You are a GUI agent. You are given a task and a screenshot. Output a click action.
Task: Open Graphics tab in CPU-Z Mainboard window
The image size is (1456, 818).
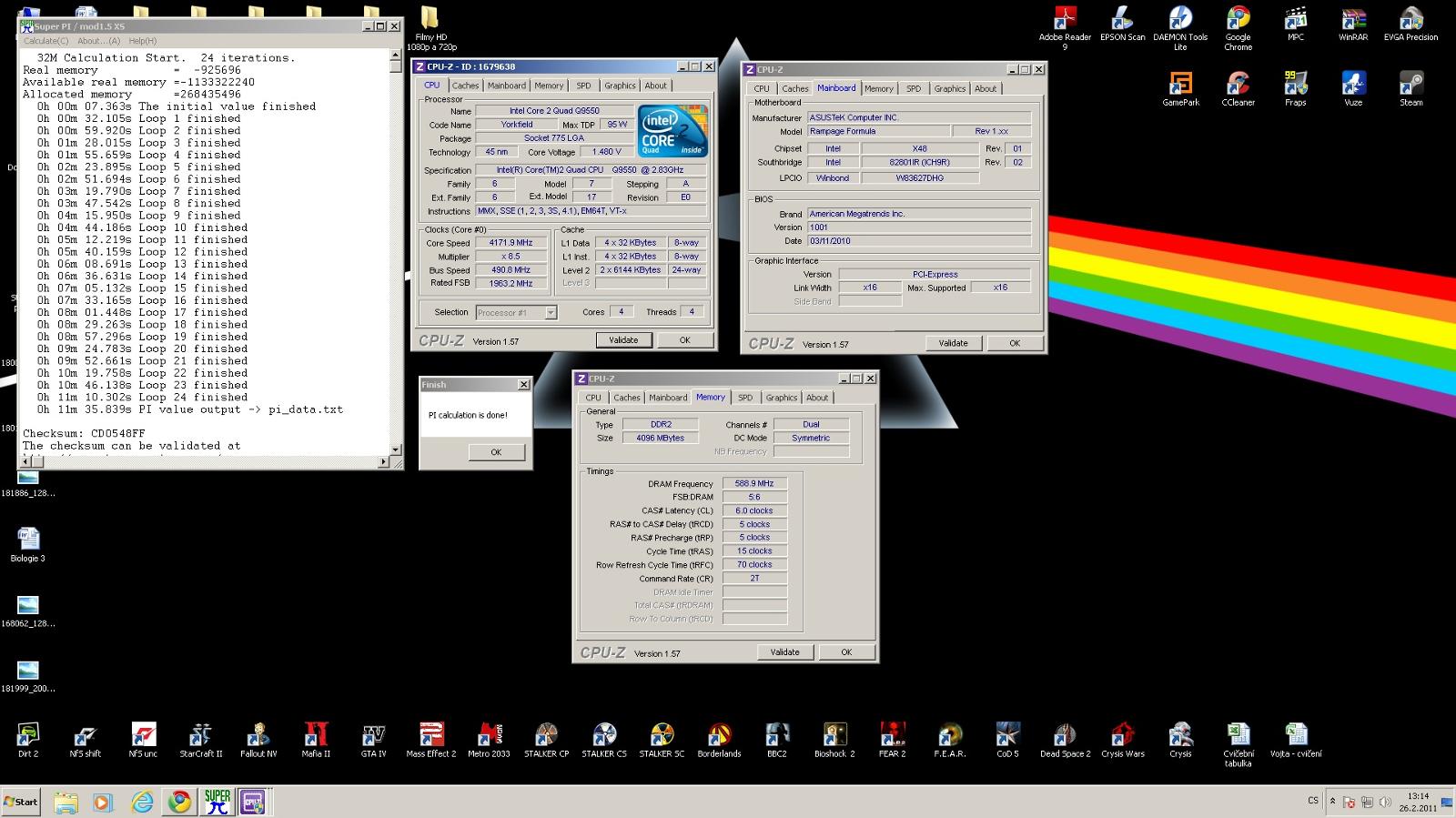[x=949, y=89]
